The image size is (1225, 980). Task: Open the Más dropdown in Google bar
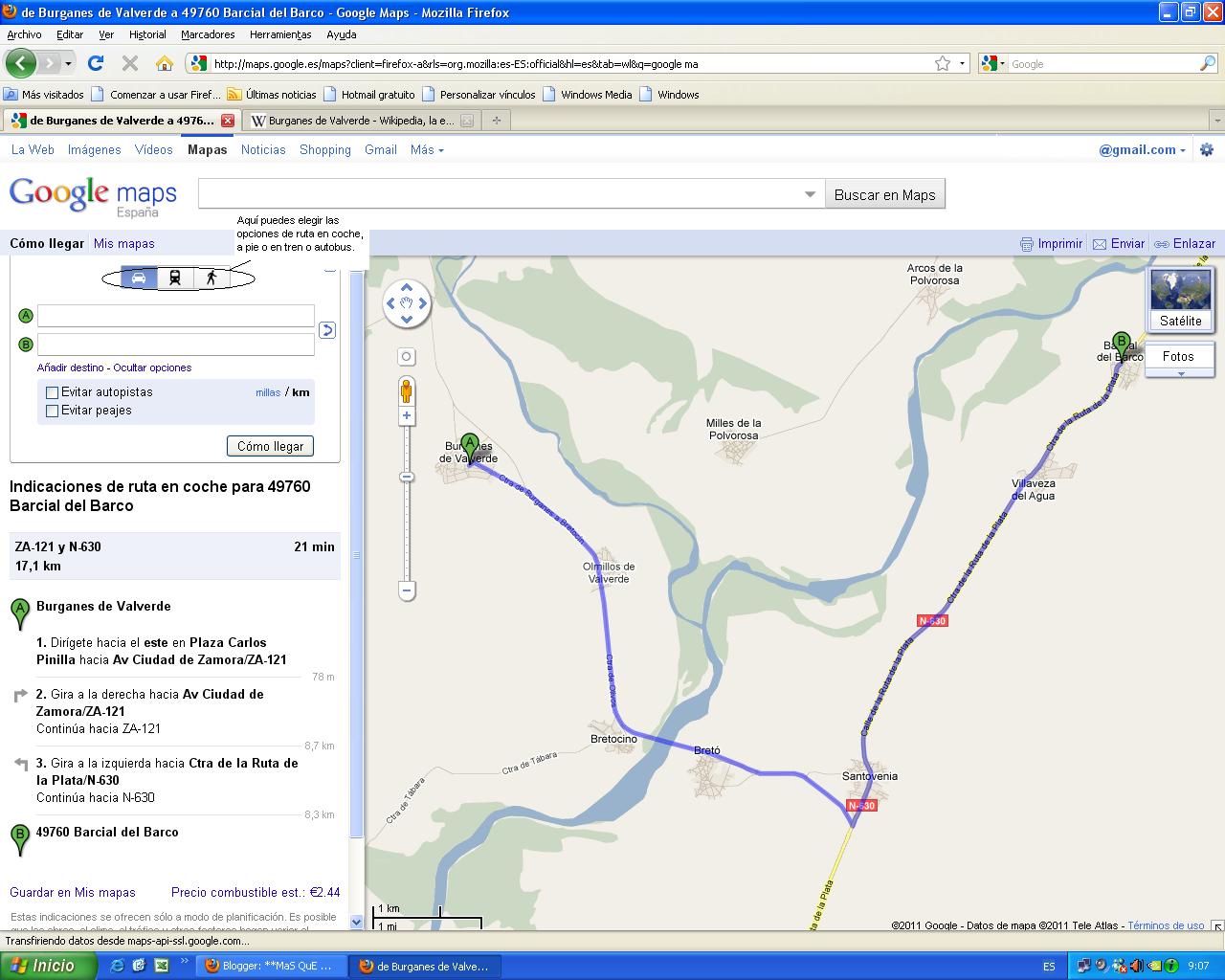[422, 149]
